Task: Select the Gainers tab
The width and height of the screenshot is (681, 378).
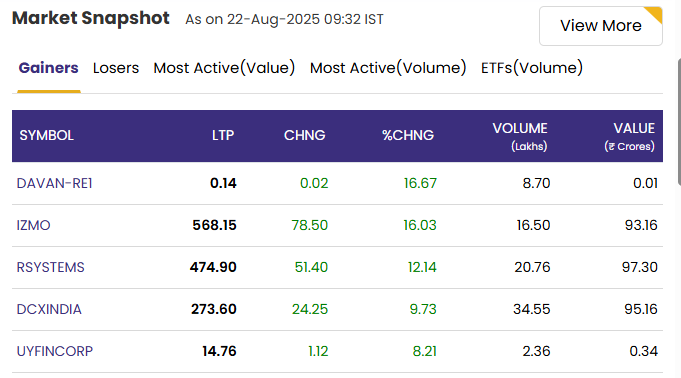Action: 49,68
